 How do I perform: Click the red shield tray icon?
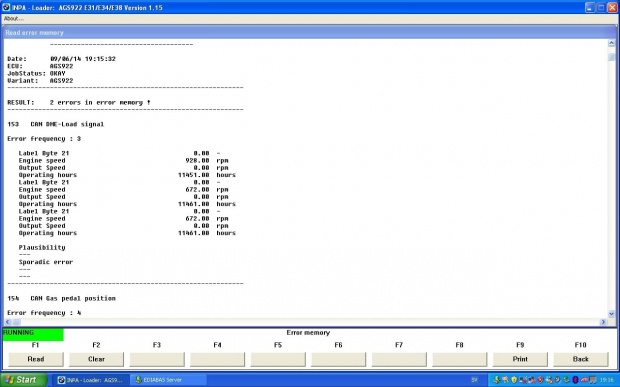[x=540, y=380]
